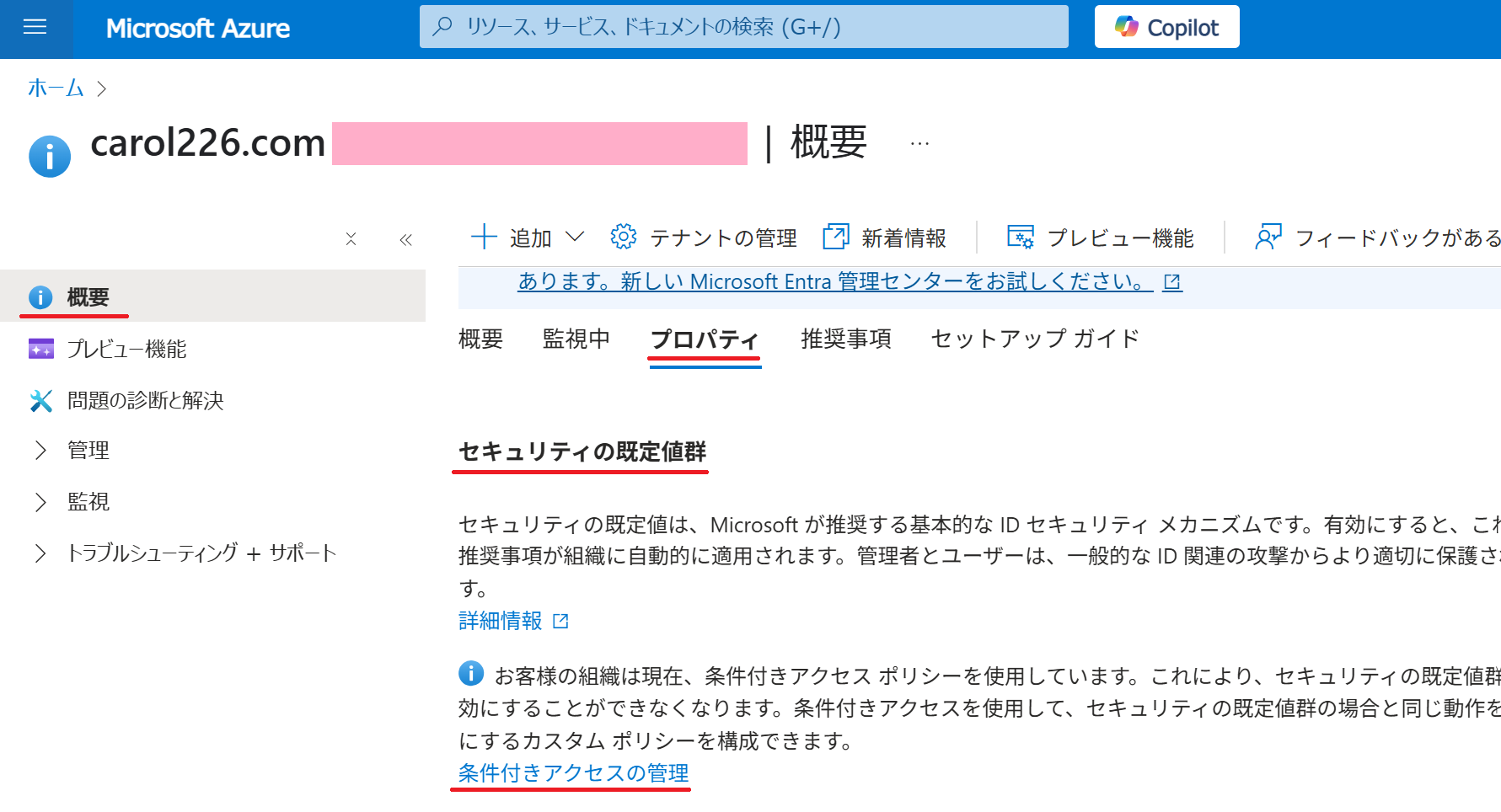Open テナントの管理

(x=704, y=238)
